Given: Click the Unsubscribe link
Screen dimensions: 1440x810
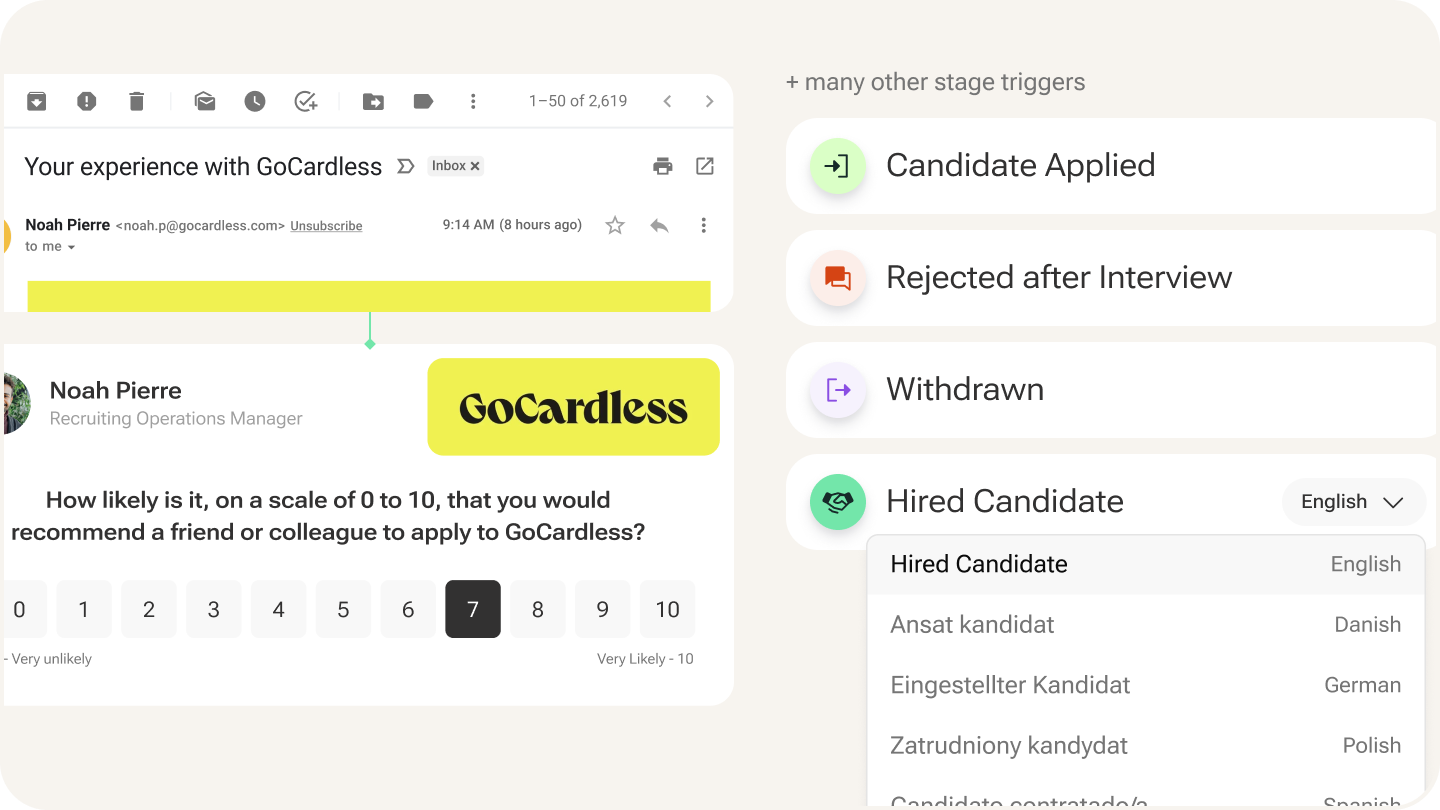Looking at the screenshot, I should coord(326,226).
